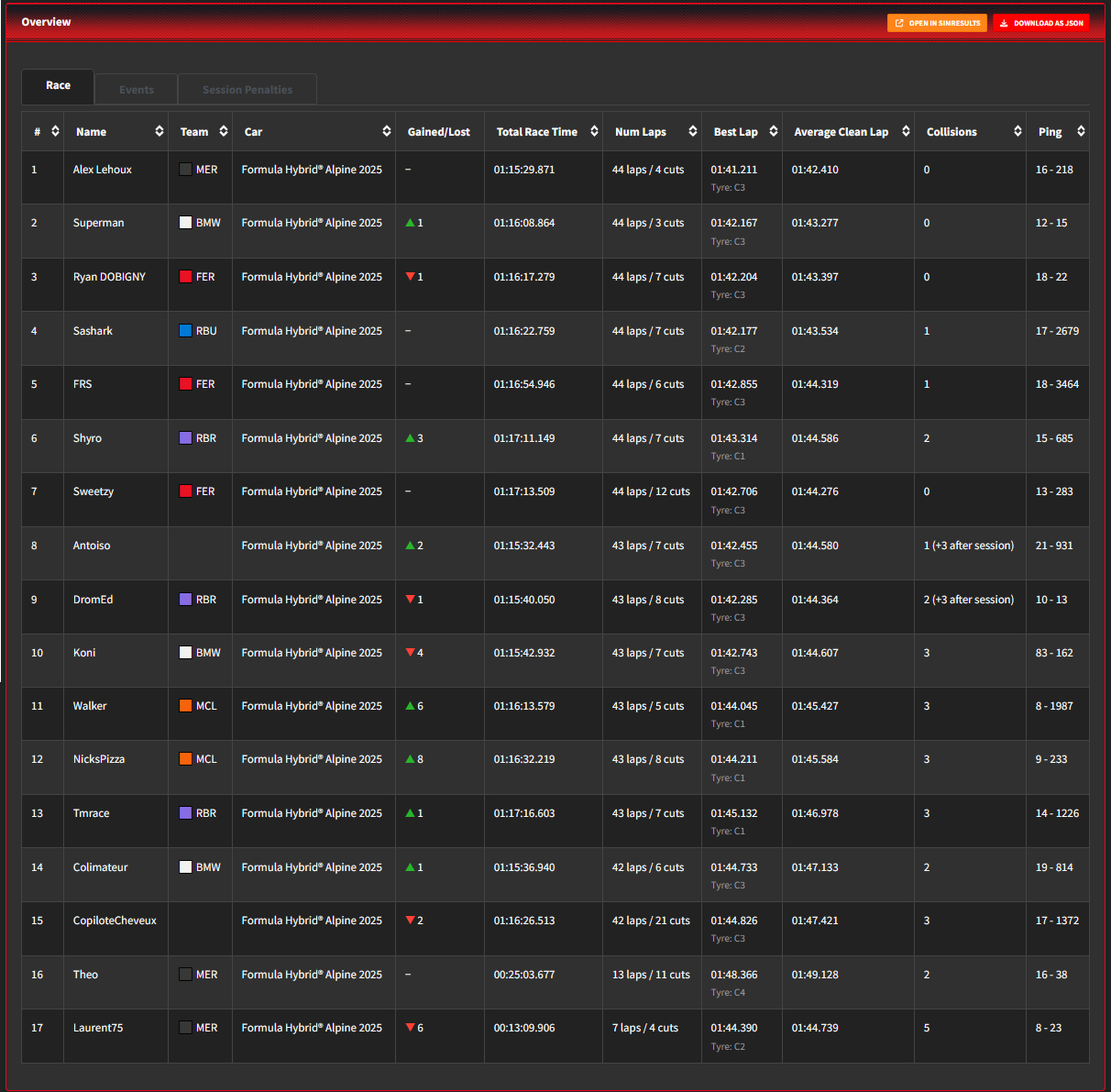Click Sashark's blue RBU team swatch

[x=185, y=331]
